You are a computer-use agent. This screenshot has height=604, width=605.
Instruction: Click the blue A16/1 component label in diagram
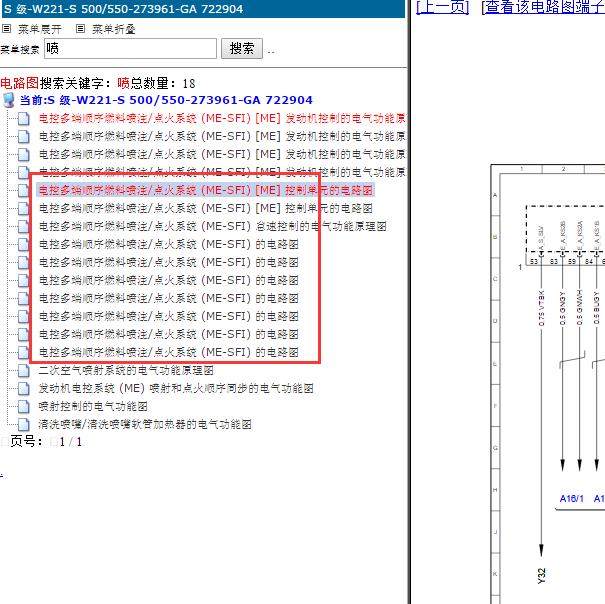pos(571,499)
